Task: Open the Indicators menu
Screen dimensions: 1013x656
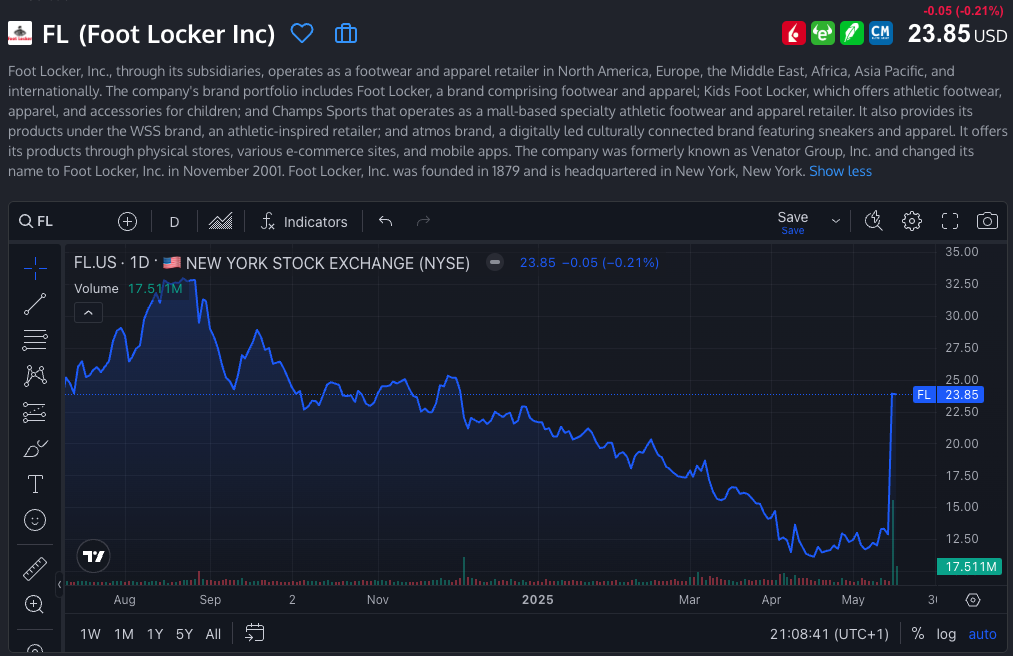Action: coord(303,221)
